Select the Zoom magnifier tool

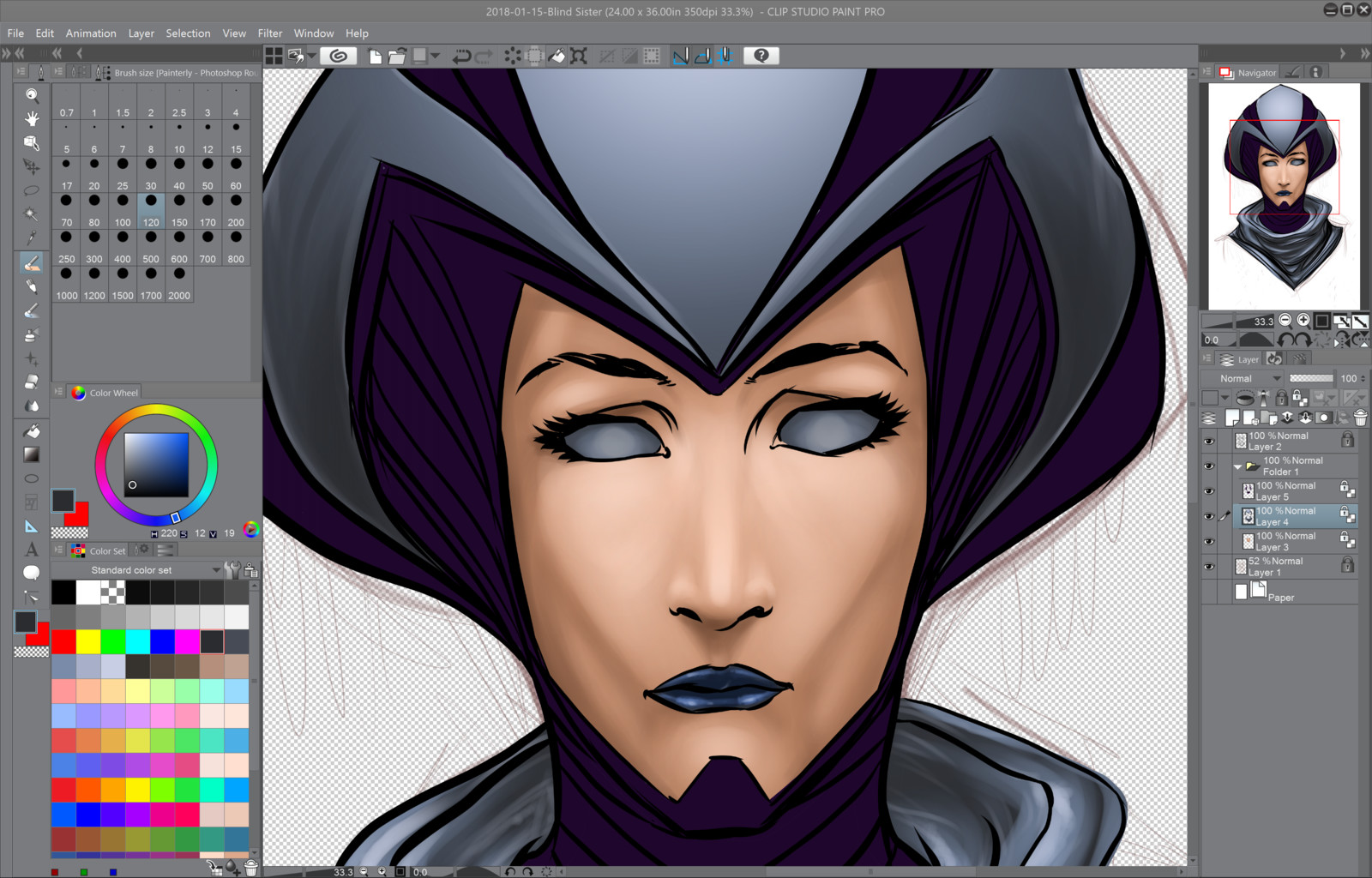pyautogui.click(x=32, y=95)
